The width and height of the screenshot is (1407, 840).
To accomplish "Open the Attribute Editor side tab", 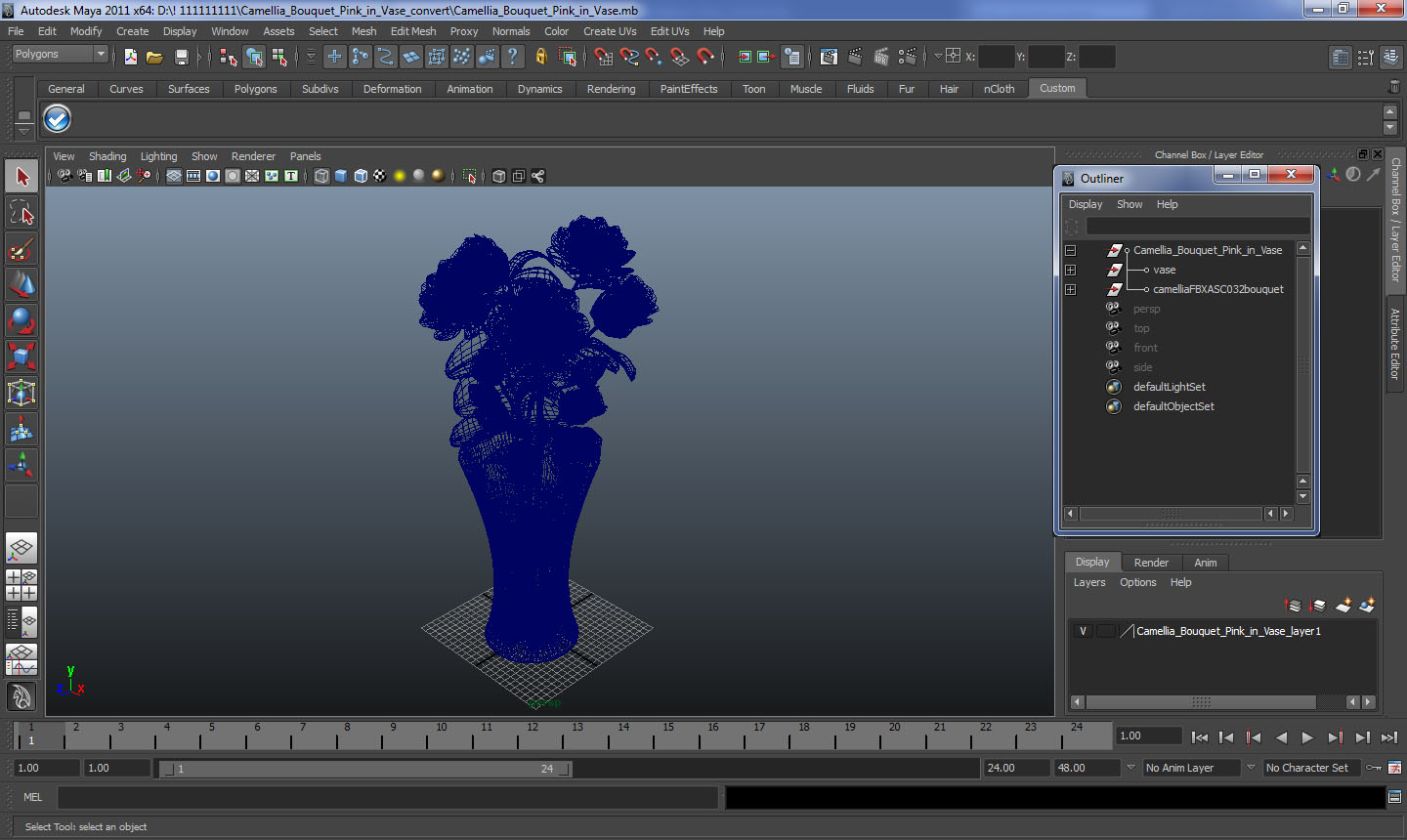I will point(1395,344).
